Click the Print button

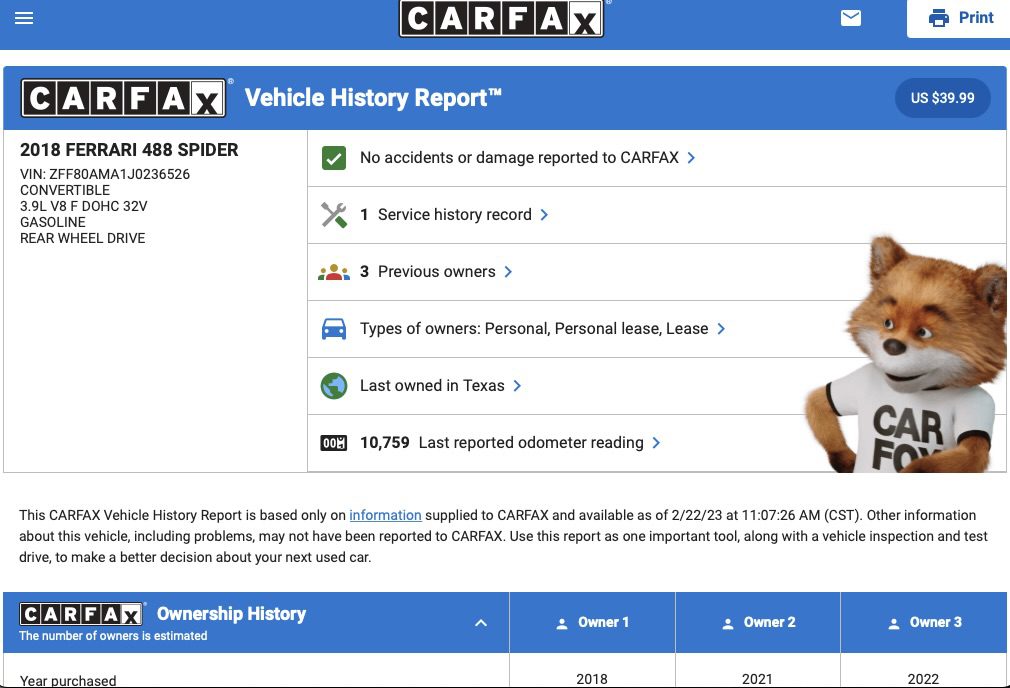coord(958,18)
